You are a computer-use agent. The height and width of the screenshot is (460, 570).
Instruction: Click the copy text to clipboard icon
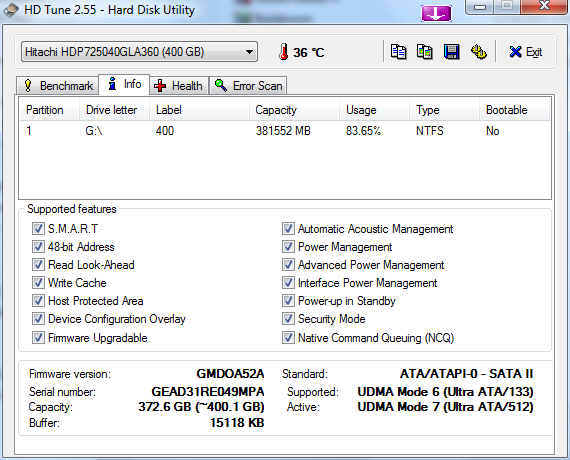coord(398,52)
